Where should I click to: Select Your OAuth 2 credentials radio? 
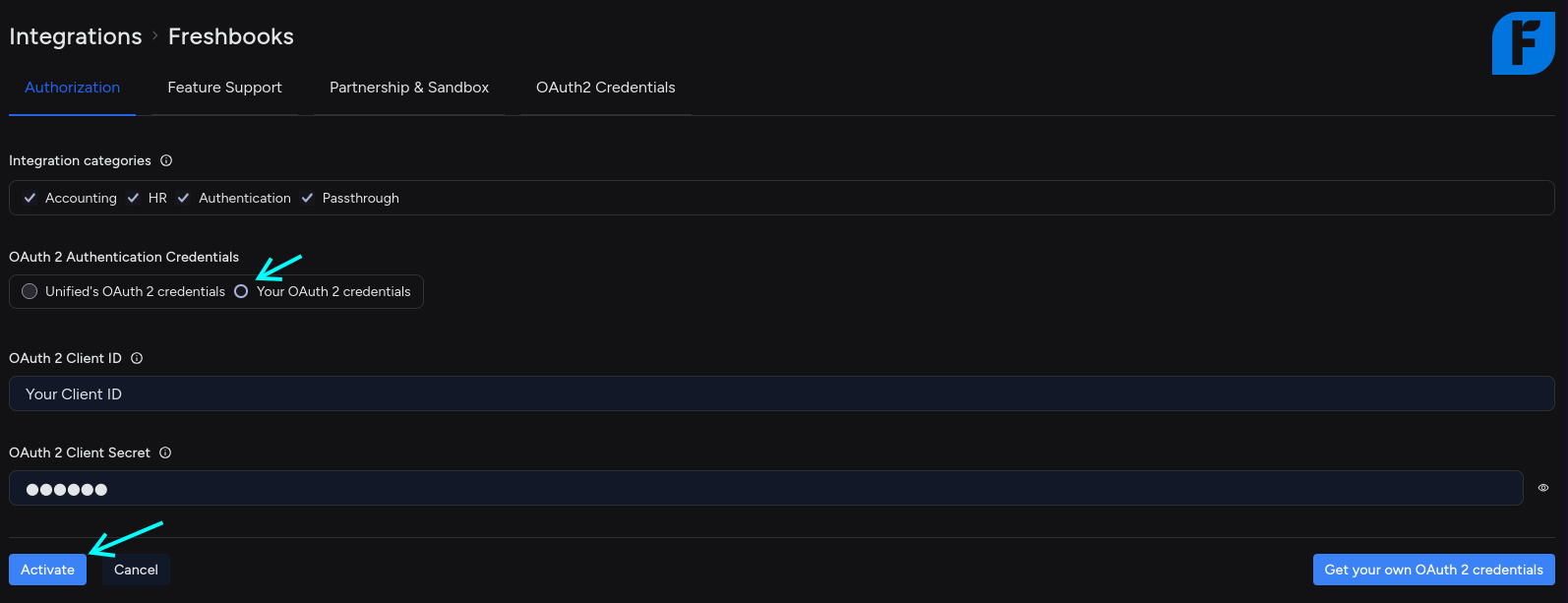pos(241,291)
